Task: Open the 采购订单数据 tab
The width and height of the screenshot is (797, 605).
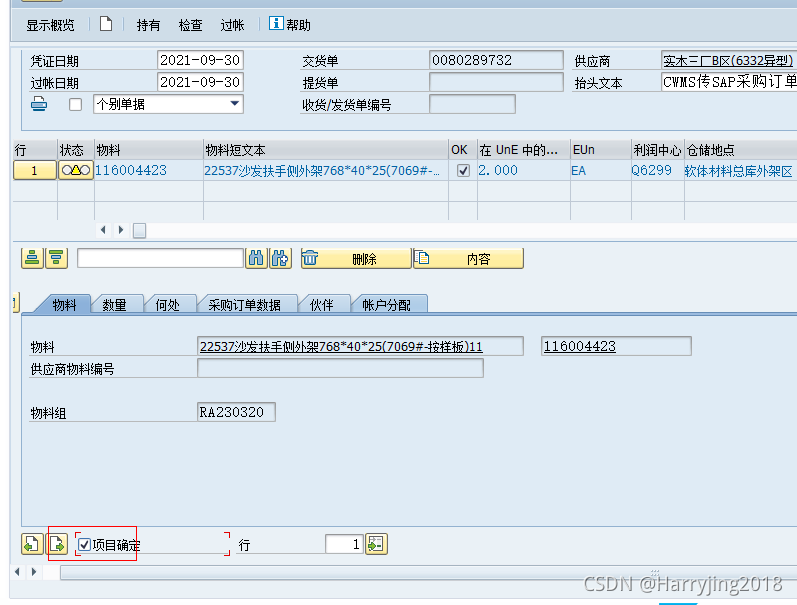Action: click(x=244, y=305)
